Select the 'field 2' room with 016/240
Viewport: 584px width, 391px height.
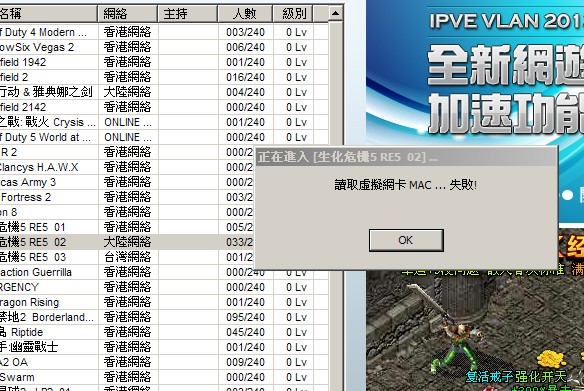pos(164,77)
